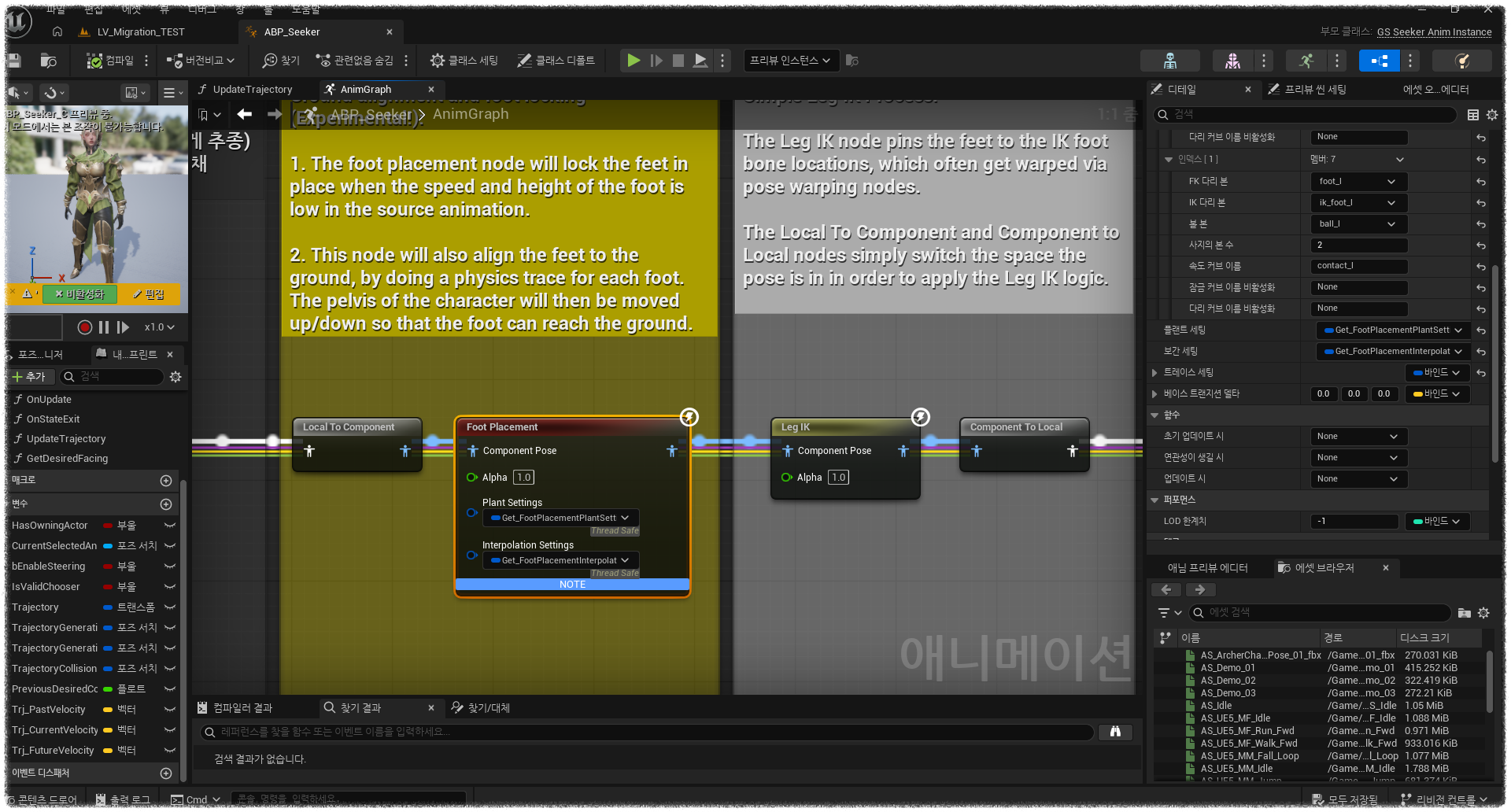
Task: Toggle 관련없음 숨김 hide unrelated
Action: [x=354, y=61]
